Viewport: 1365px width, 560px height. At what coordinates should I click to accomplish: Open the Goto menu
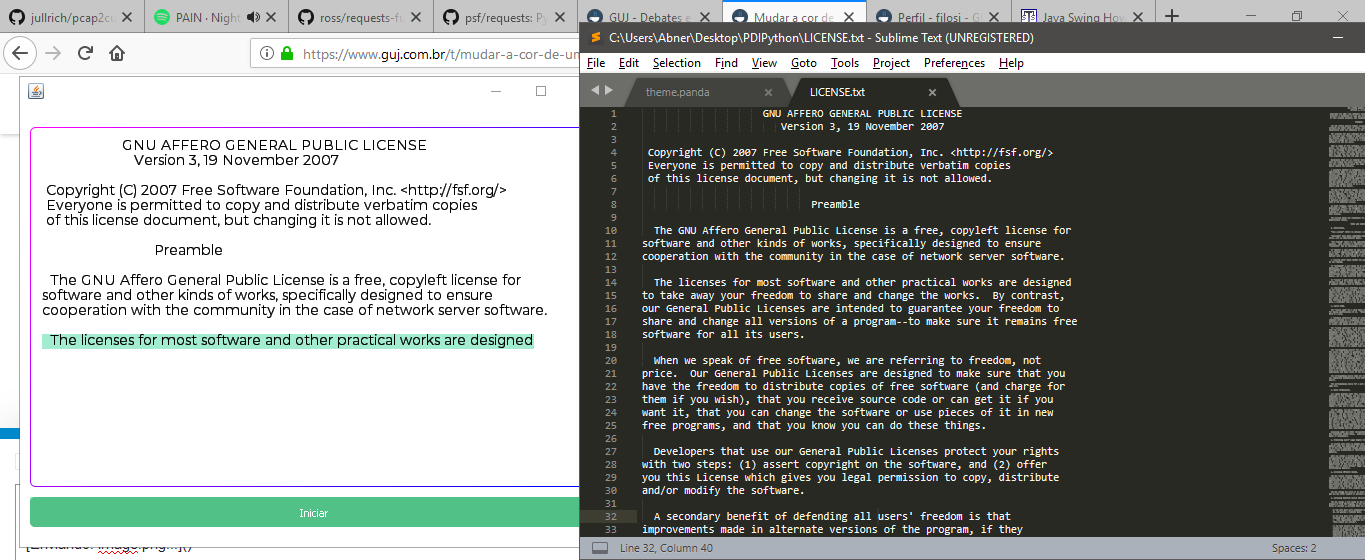tap(804, 63)
